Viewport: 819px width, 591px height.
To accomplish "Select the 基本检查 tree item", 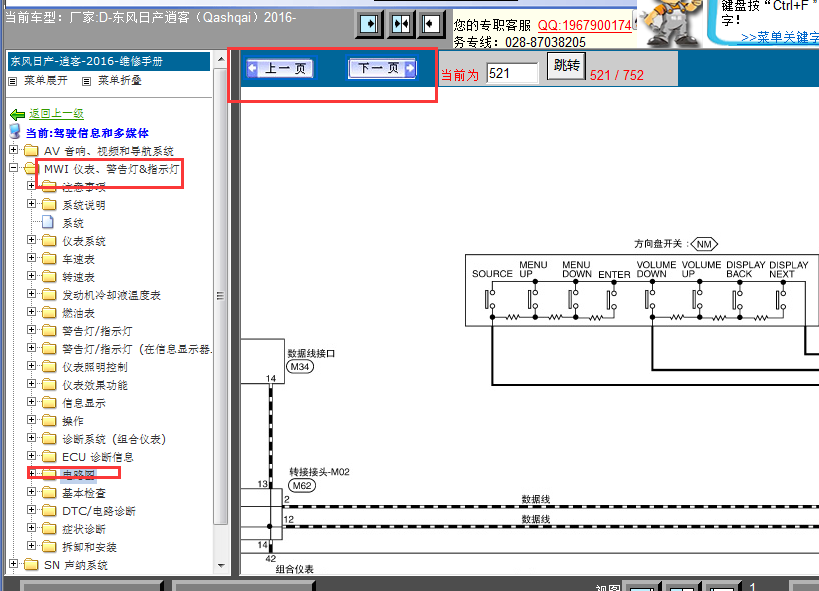I will click(x=84, y=493).
